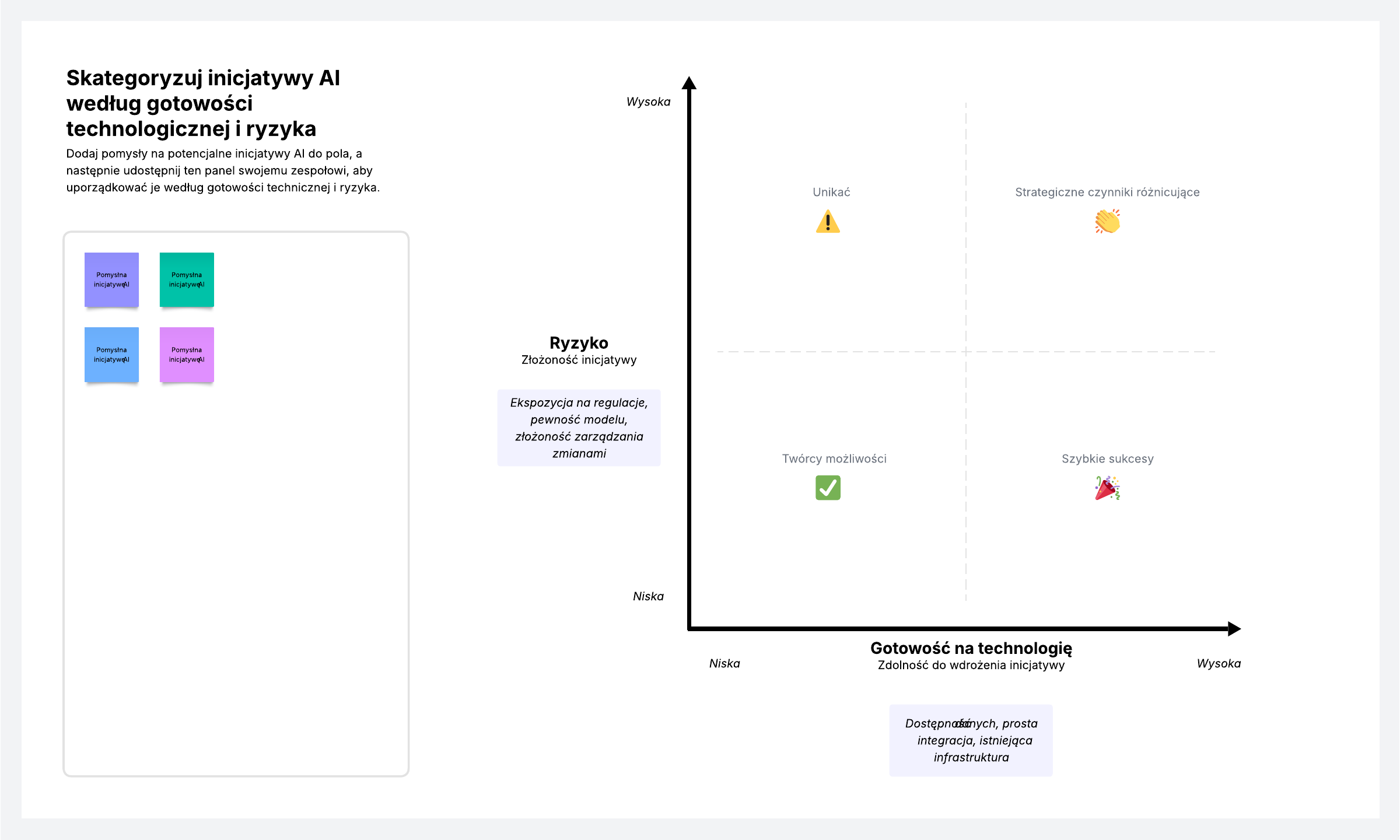1400x840 pixels.
Task: Click the 'Unikać' quadrant label
Action: [x=831, y=192]
